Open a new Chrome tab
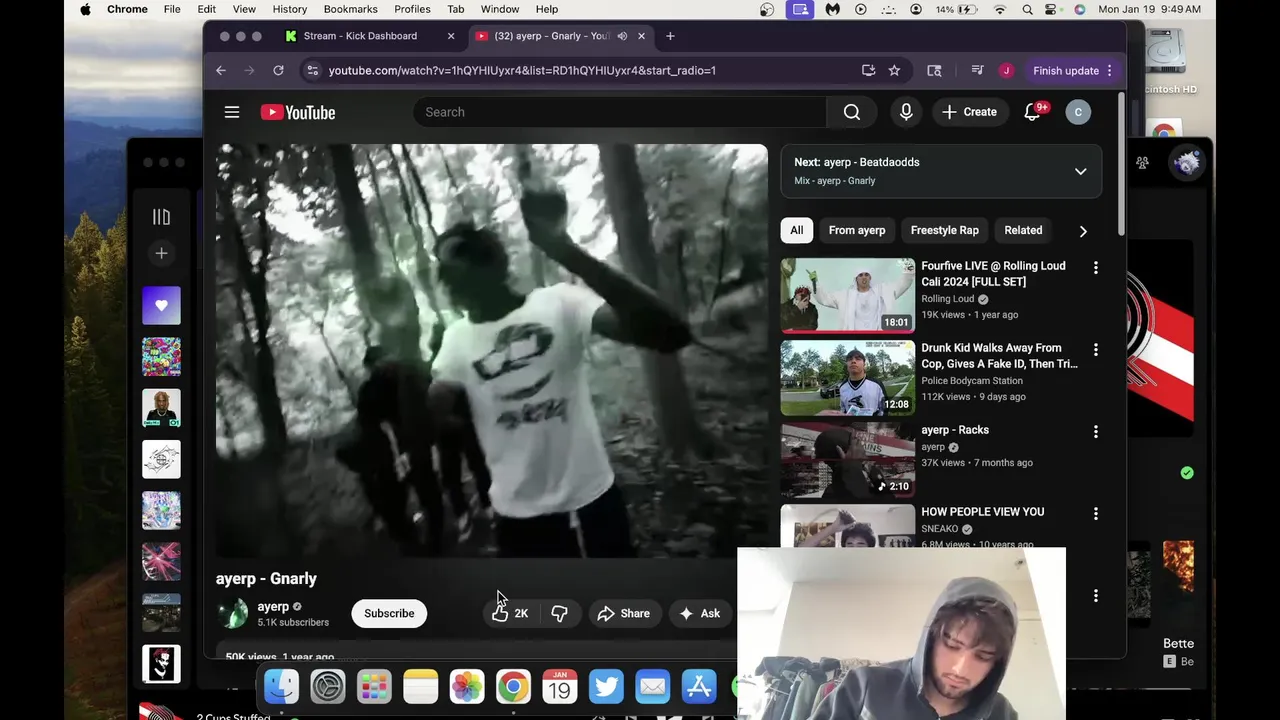The width and height of the screenshot is (1280, 720). (x=670, y=36)
